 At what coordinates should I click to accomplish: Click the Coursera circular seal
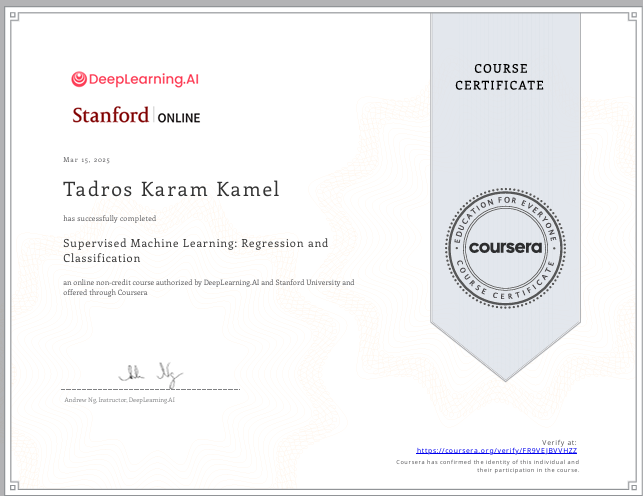(x=505, y=248)
